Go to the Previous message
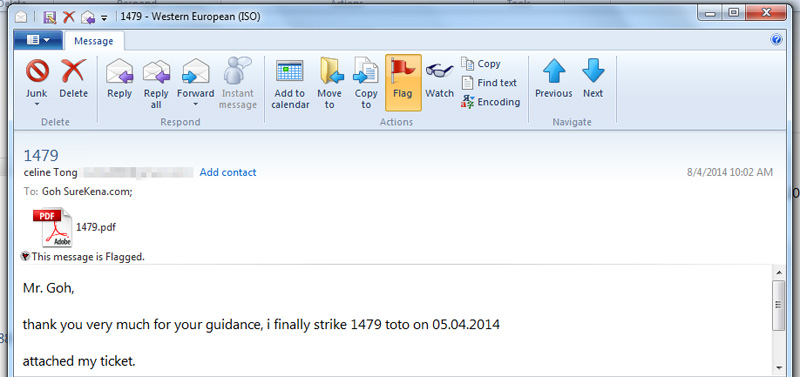Viewport: 800px width, 377px height. tap(554, 79)
